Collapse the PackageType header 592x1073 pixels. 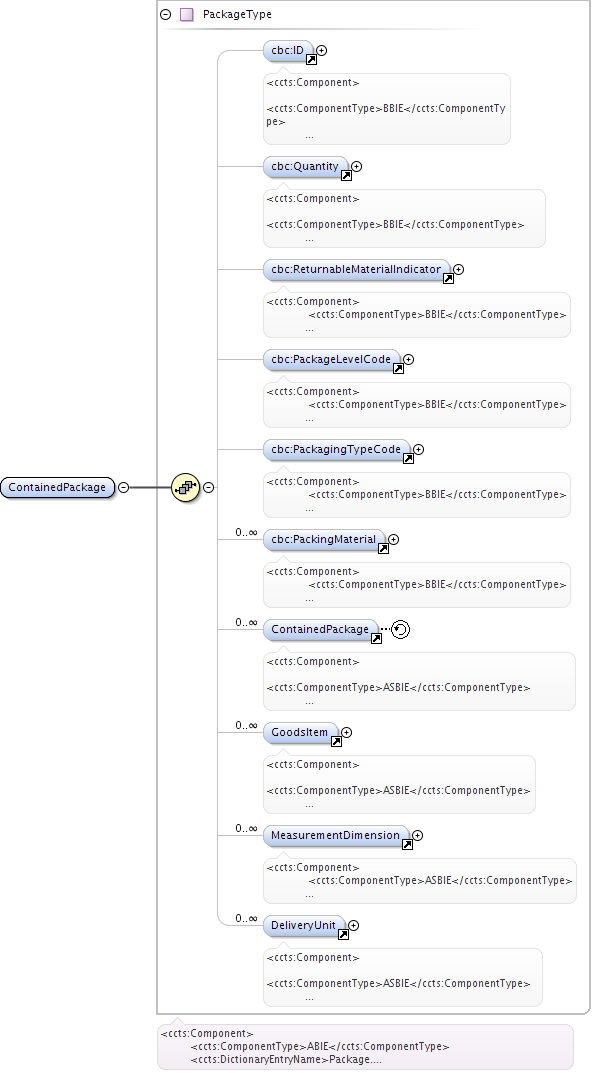point(166,14)
